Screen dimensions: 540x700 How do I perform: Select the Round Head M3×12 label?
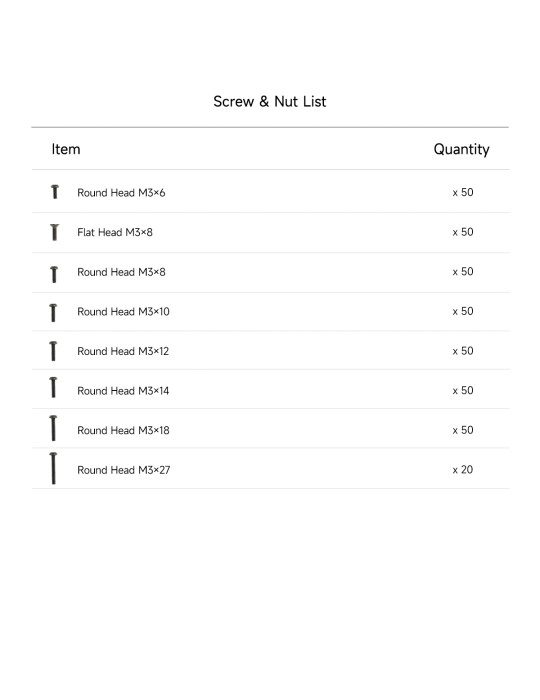[x=123, y=351]
